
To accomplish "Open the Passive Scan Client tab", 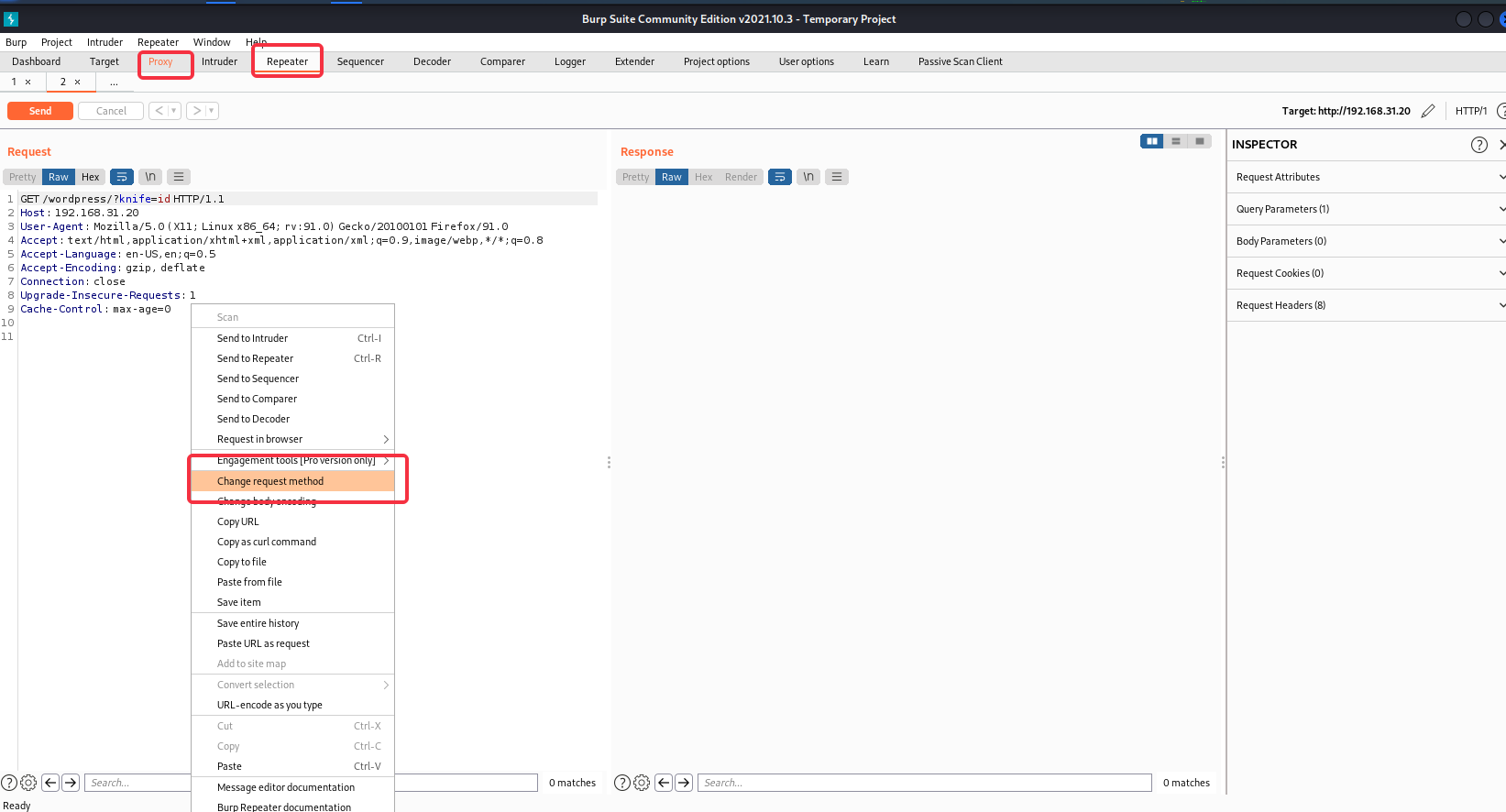I will click(960, 61).
